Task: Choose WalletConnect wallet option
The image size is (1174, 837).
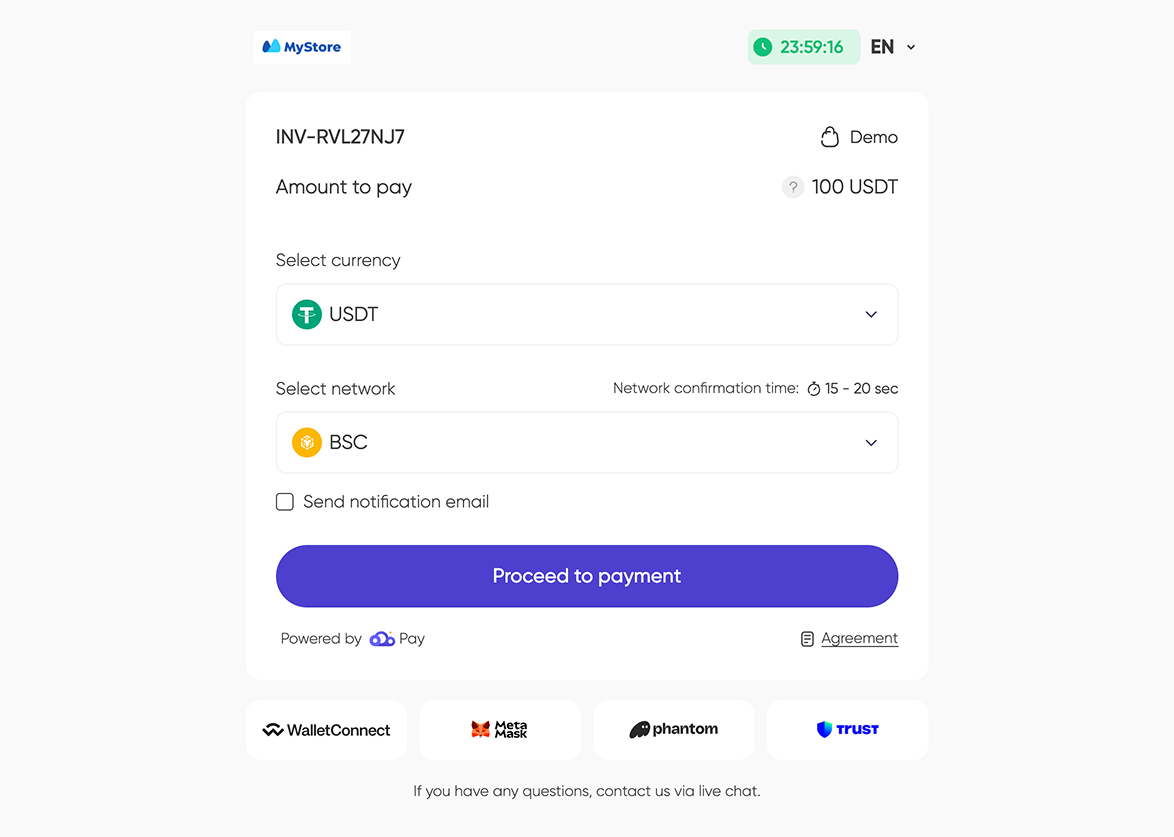Action: (326, 730)
